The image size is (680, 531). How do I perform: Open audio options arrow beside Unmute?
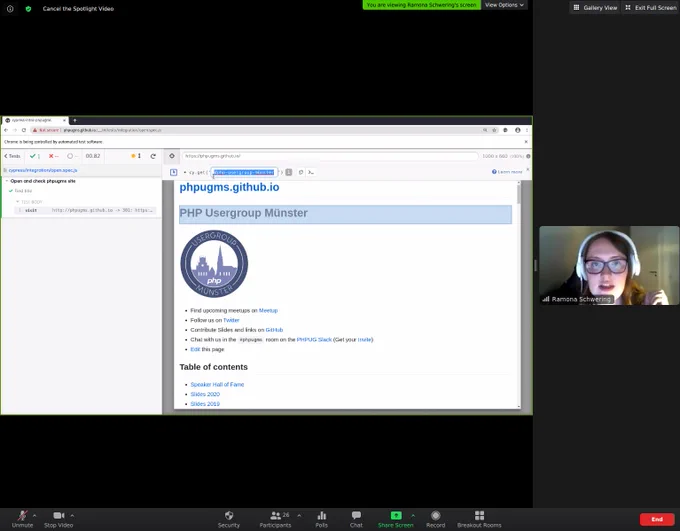pyautogui.click(x=35, y=515)
